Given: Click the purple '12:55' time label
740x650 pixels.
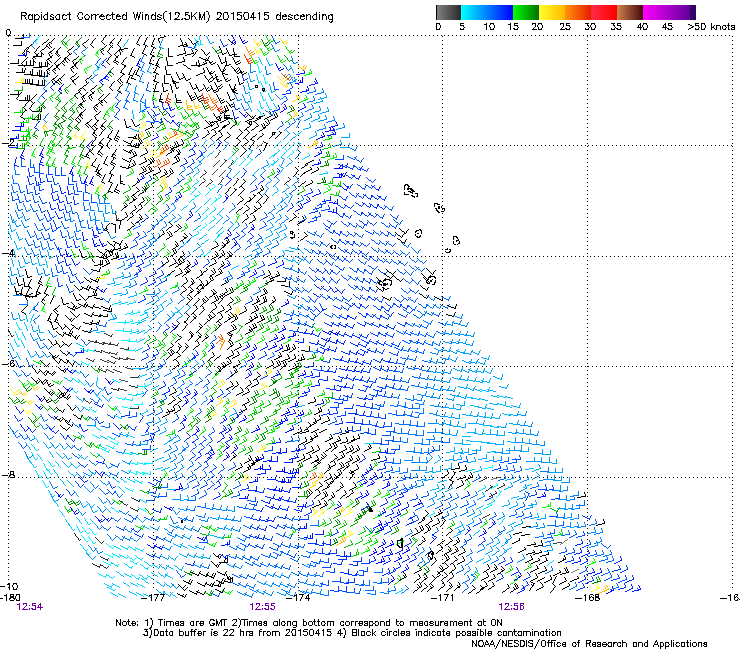Looking at the screenshot, I should point(262,607).
